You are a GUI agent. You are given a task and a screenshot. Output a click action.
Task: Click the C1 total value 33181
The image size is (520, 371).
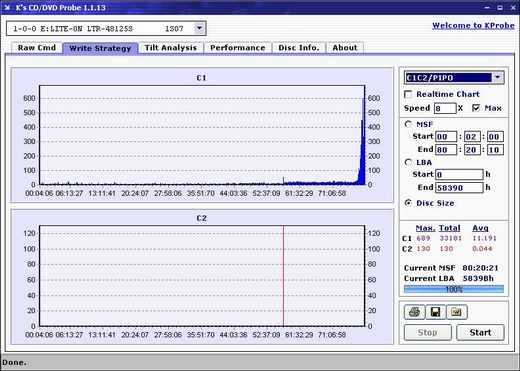(x=450, y=238)
